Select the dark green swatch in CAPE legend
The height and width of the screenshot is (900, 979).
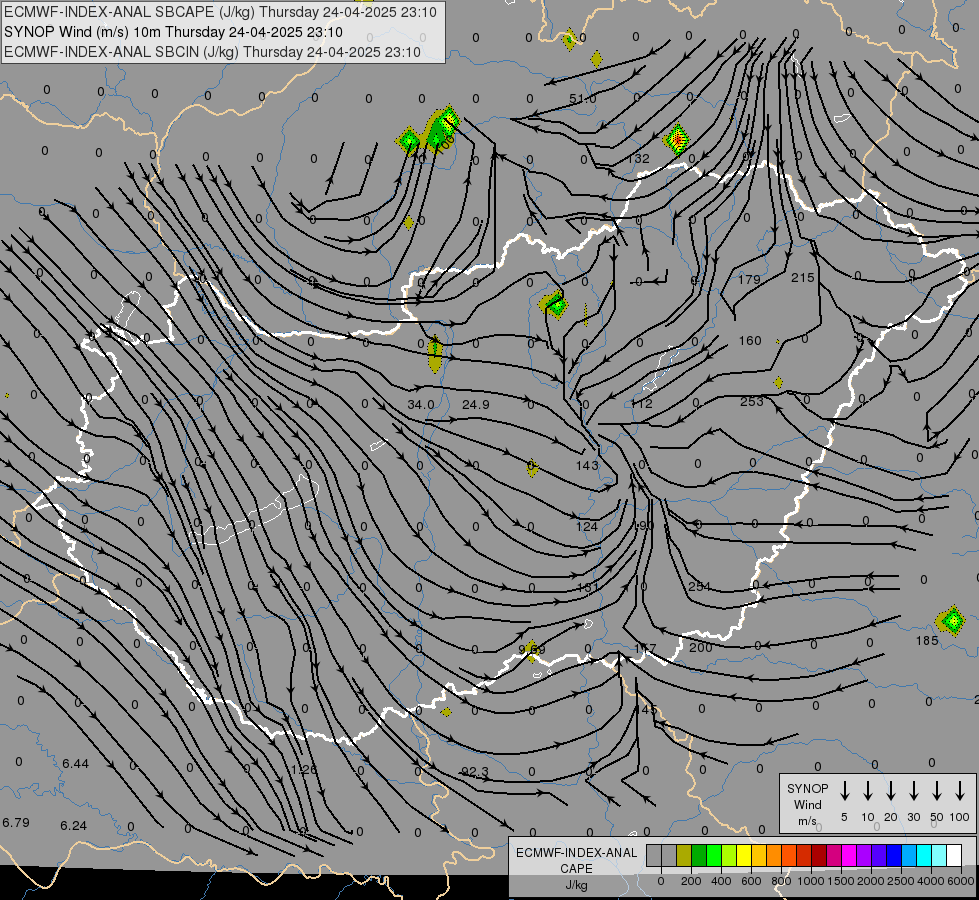click(x=699, y=856)
